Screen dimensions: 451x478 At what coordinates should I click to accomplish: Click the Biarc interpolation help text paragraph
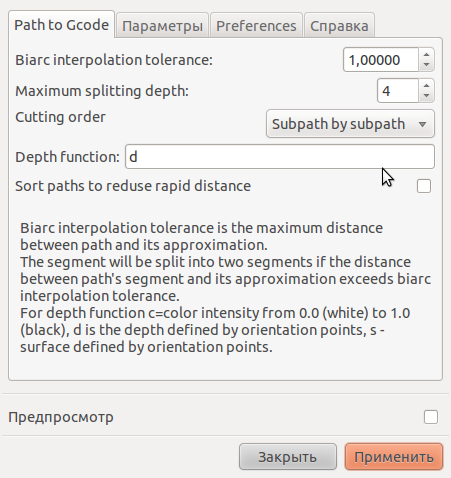[x=225, y=287]
